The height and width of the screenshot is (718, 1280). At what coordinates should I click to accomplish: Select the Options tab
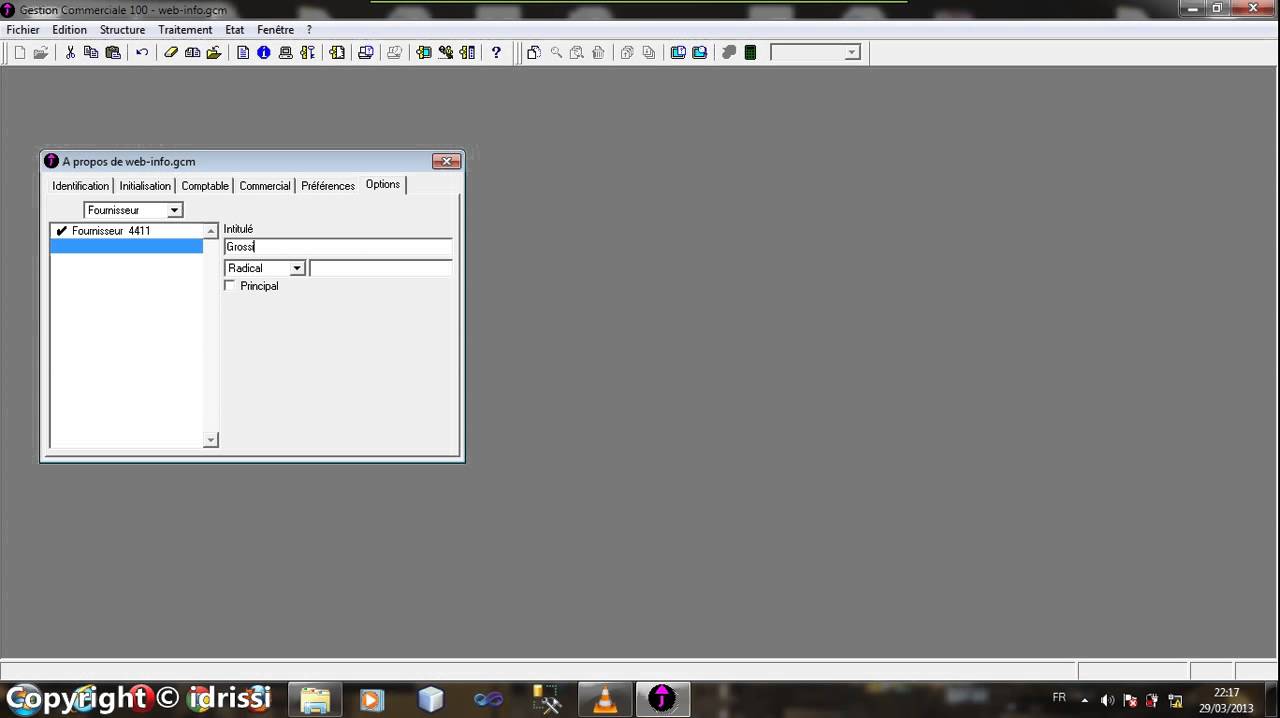pos(383,184)
